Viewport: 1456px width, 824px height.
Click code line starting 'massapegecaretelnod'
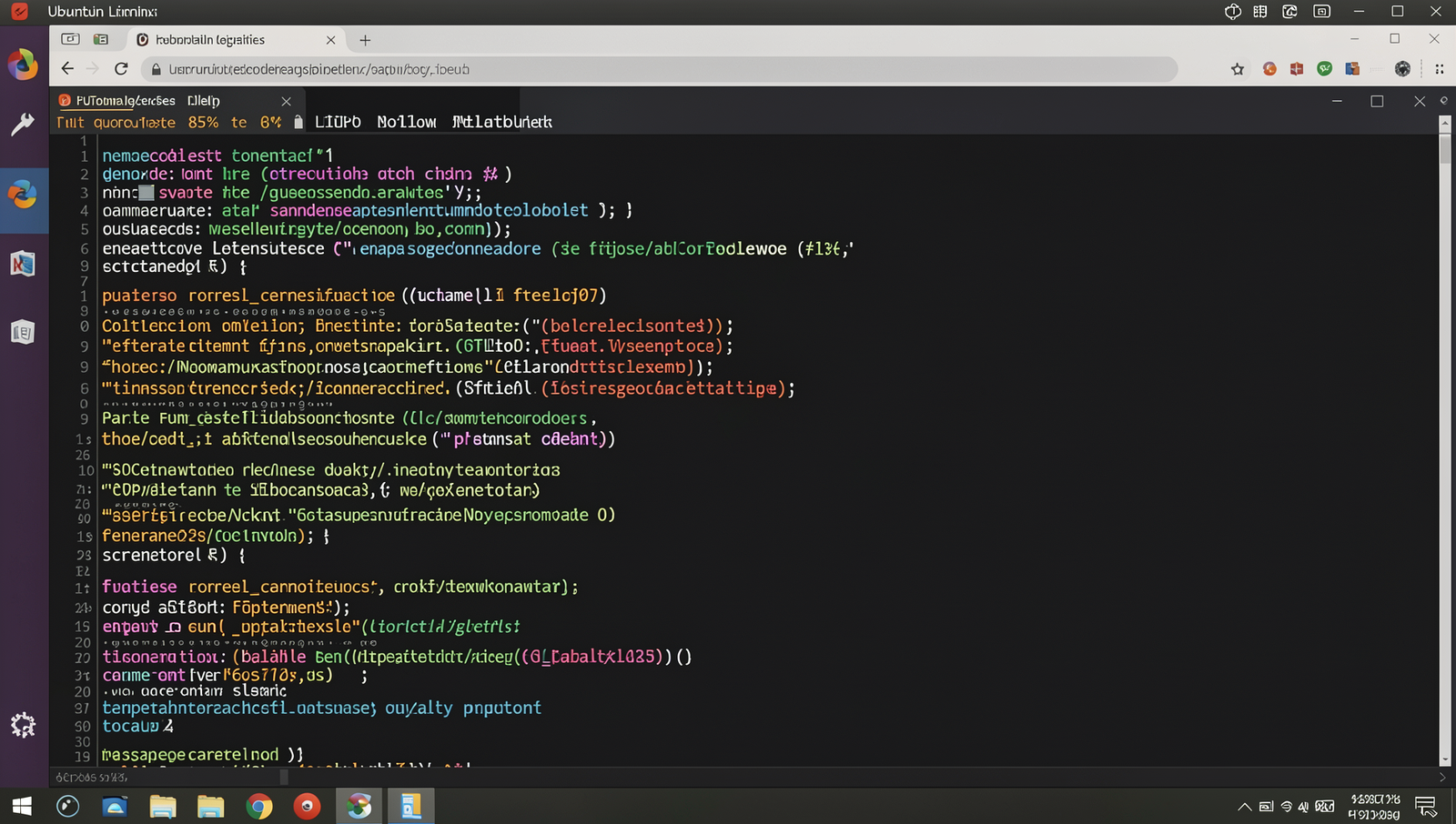[202, 755]
